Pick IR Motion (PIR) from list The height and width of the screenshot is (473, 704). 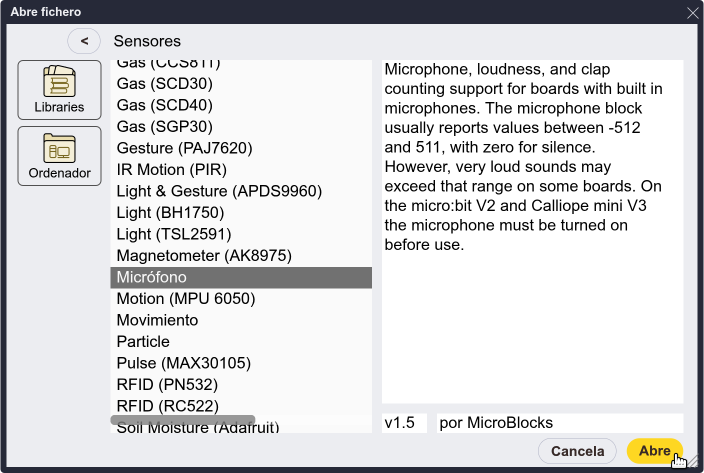click(241, 170)
